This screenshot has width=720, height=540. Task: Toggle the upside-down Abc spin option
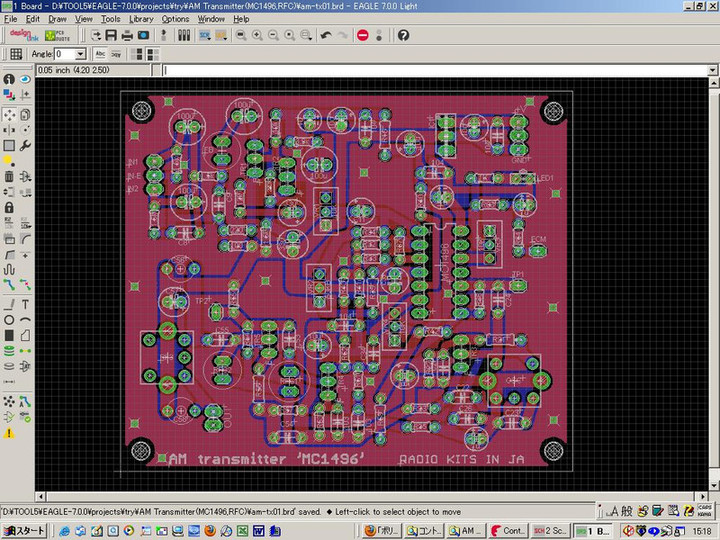116,54
